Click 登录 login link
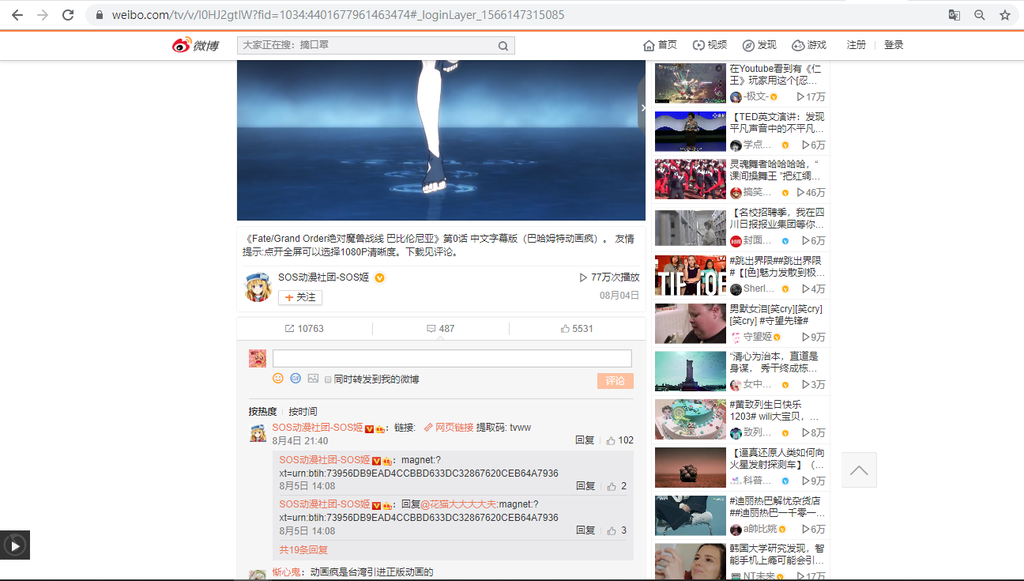Viewport: 1024px width, 581px height. click(893, 45)
